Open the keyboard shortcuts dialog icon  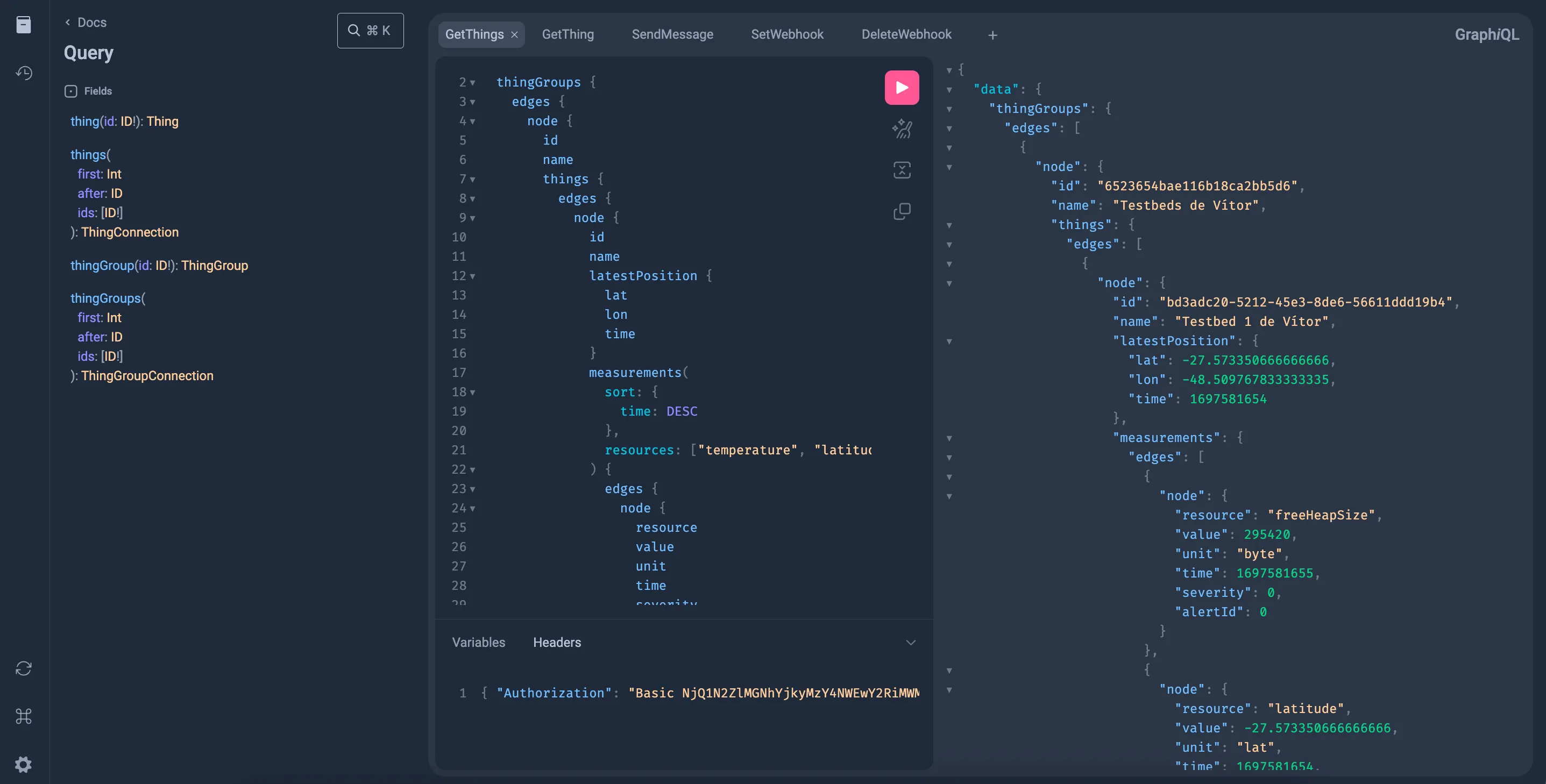(x=24, y=716)
